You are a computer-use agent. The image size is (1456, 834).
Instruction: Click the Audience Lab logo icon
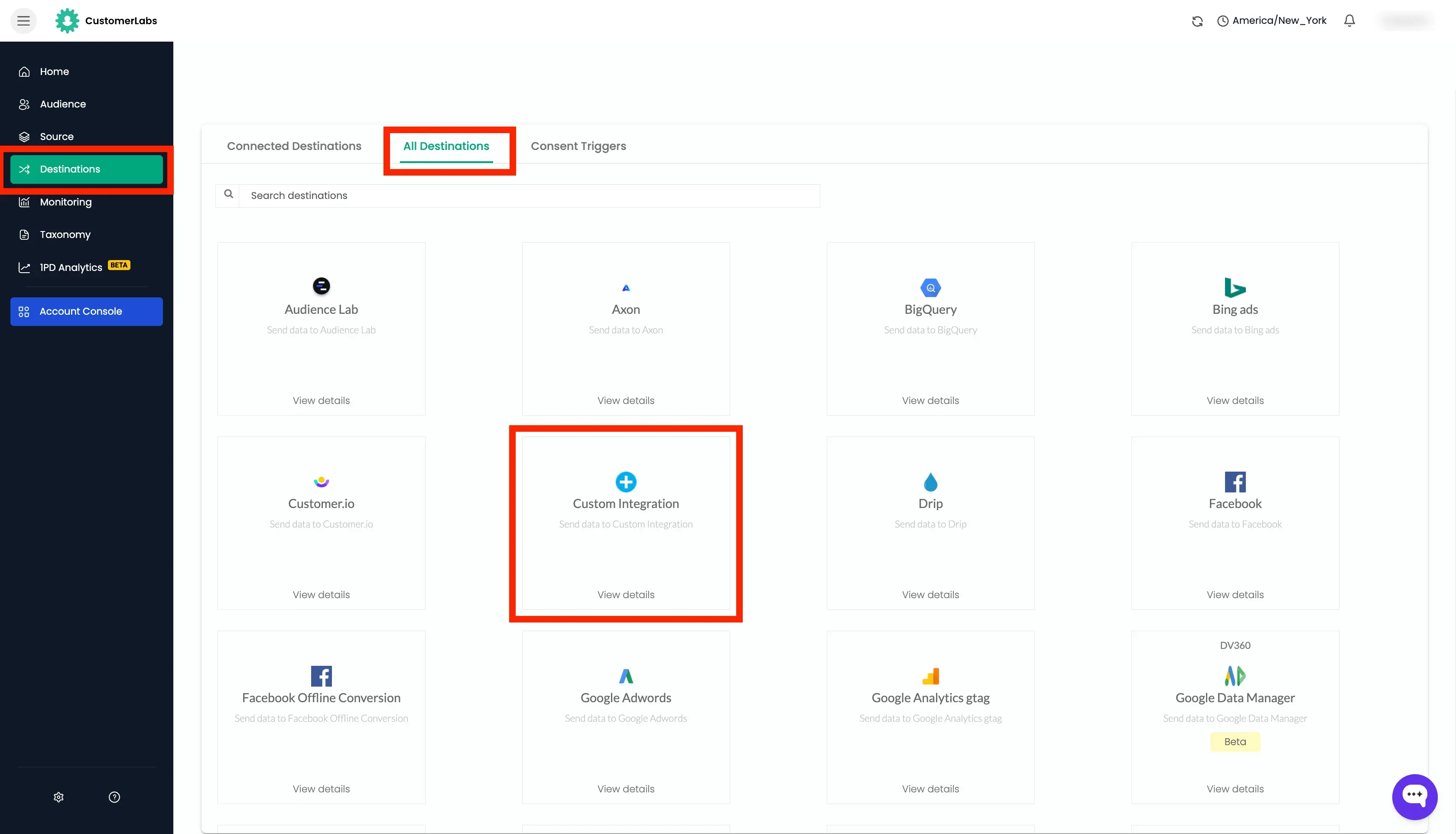pos(321,286)
